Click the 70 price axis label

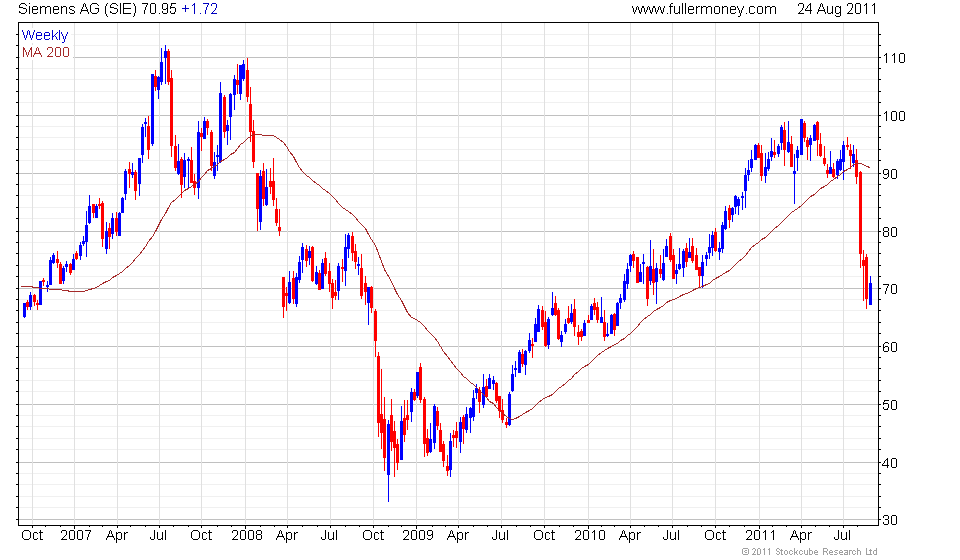coord(890,289)
